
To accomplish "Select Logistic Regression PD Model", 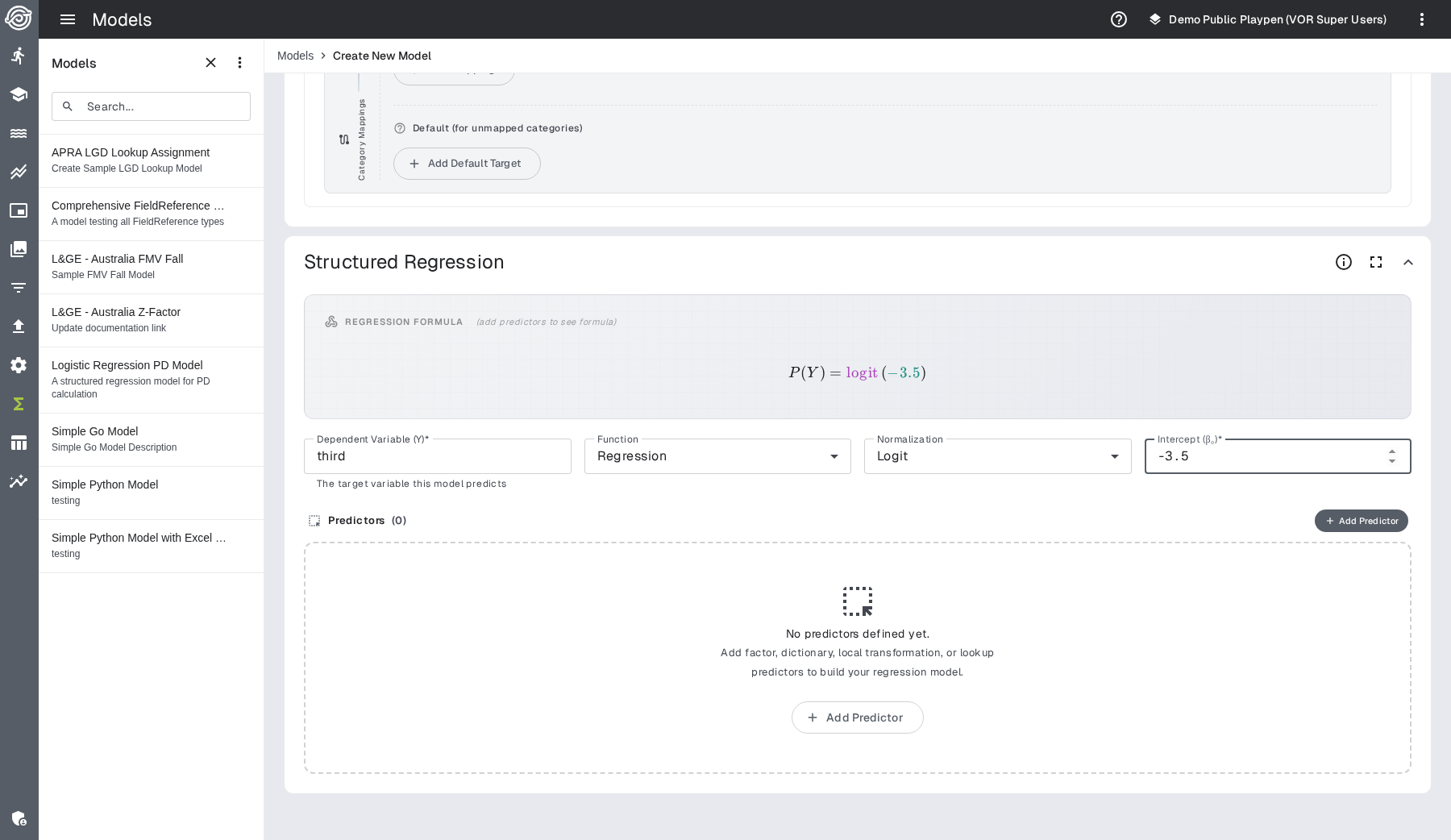I will (x=127, y=365).
